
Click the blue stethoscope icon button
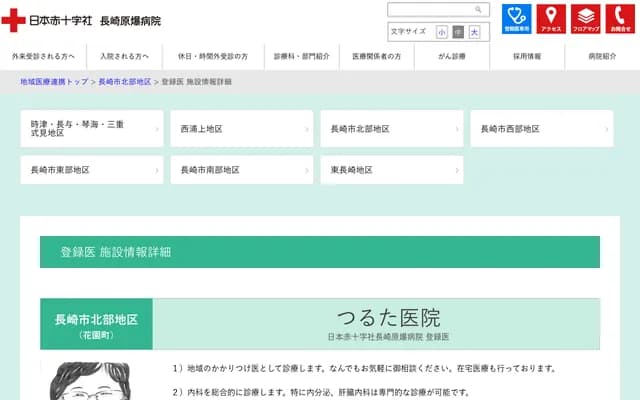517,19
